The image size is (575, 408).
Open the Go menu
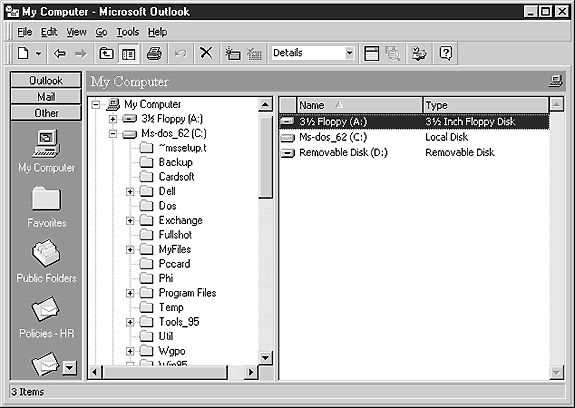101,32
